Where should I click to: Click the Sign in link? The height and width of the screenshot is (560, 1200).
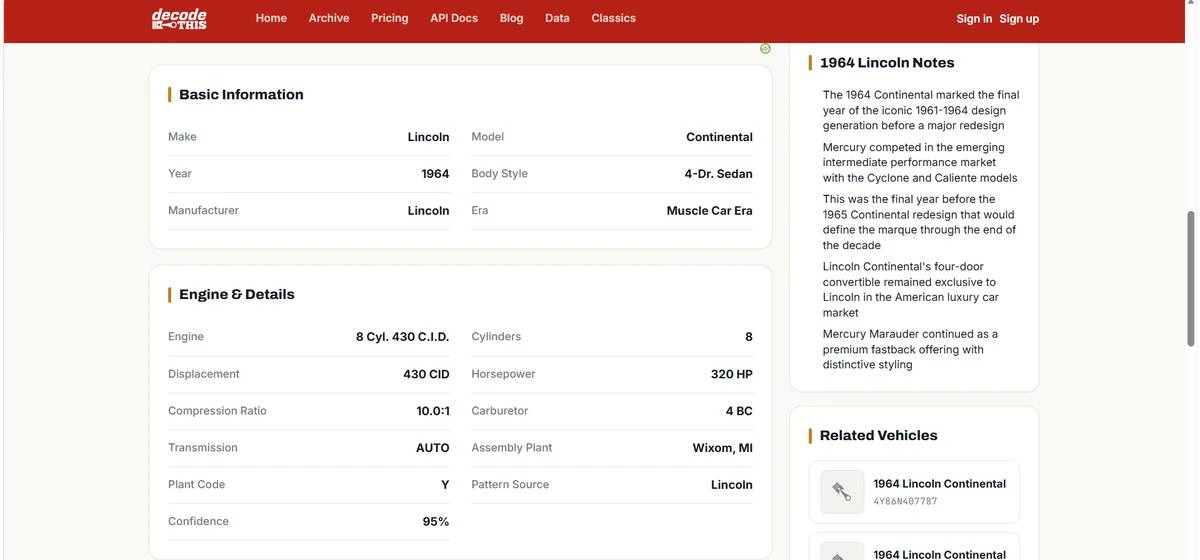pyautogui.click(x=974, y=19)
